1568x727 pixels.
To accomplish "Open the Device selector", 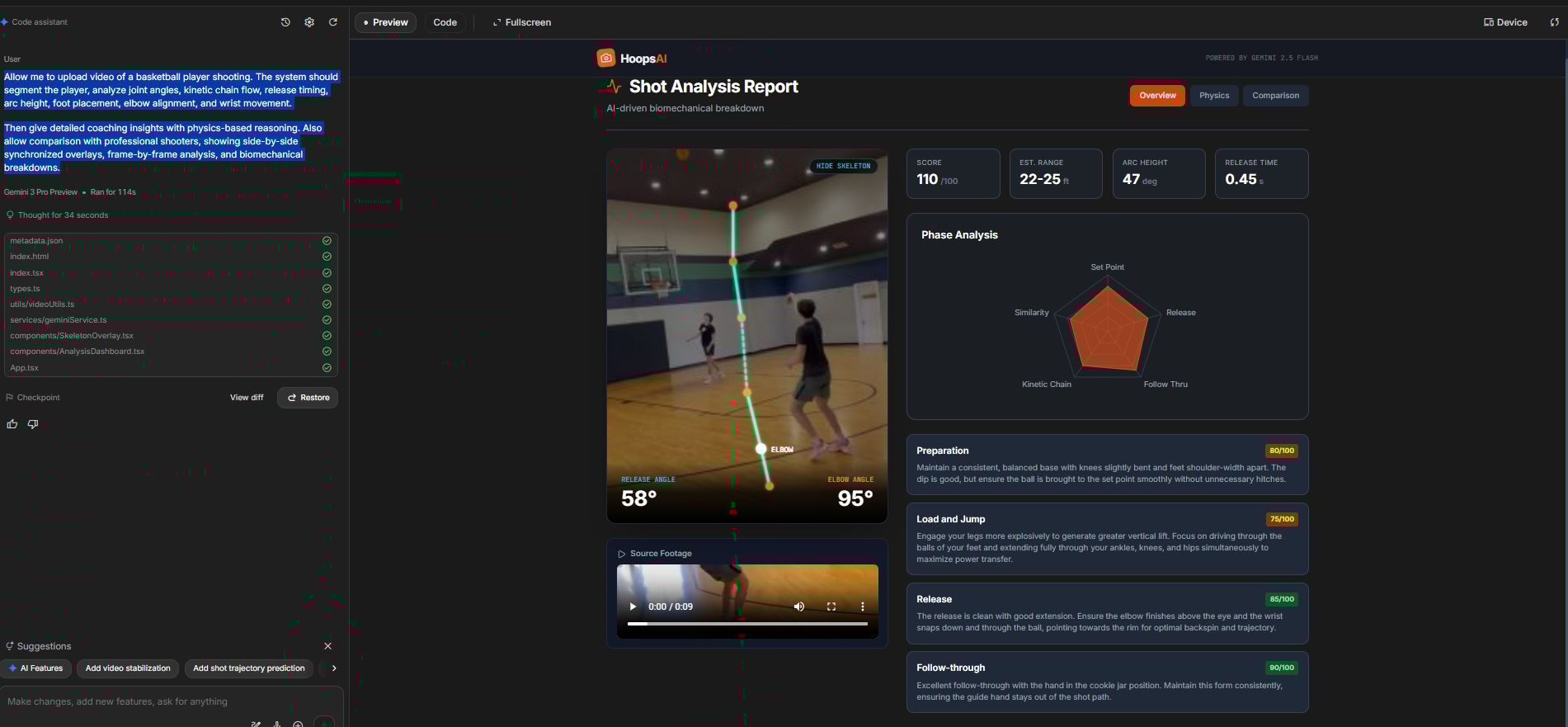I will [x=1505, y=22].
